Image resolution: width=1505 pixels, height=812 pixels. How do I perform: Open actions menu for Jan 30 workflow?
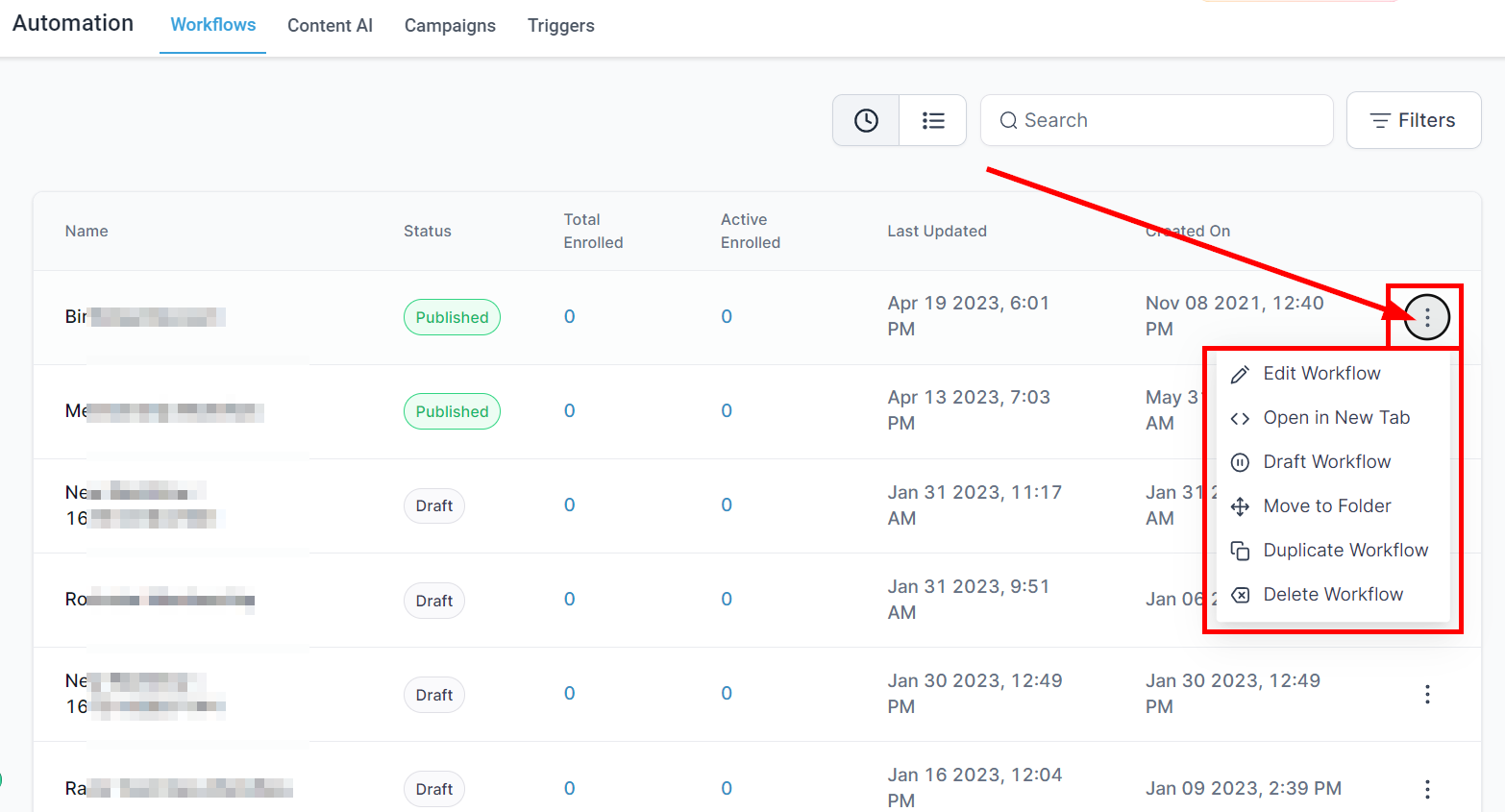(x=1427, y=694)
